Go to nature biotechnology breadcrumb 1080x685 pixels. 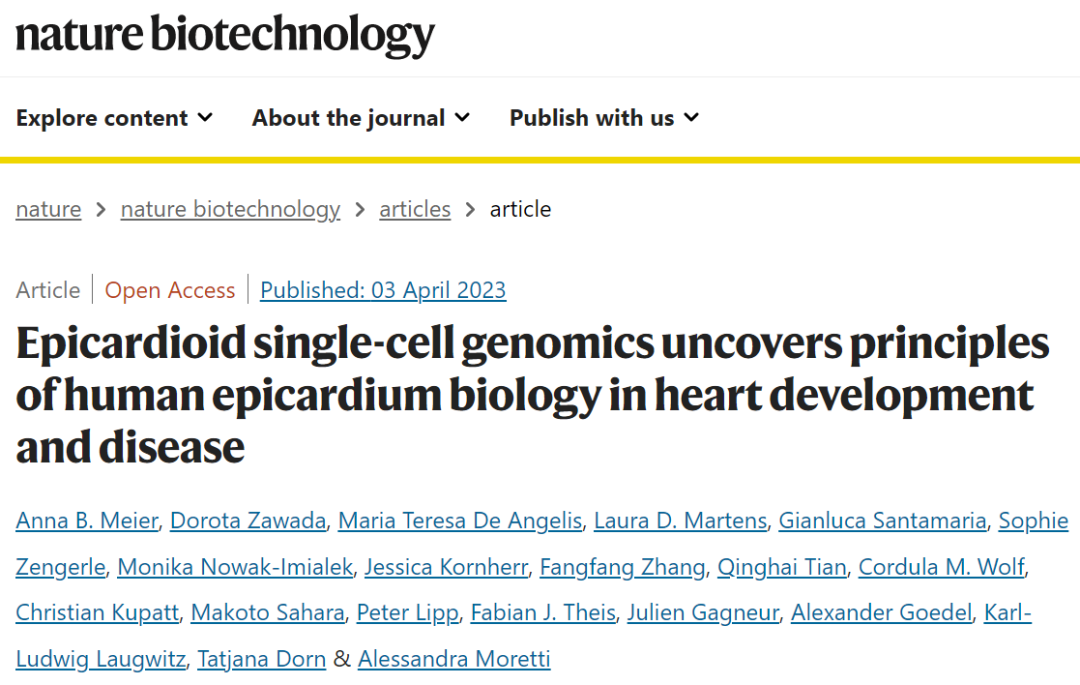[230, 209]
